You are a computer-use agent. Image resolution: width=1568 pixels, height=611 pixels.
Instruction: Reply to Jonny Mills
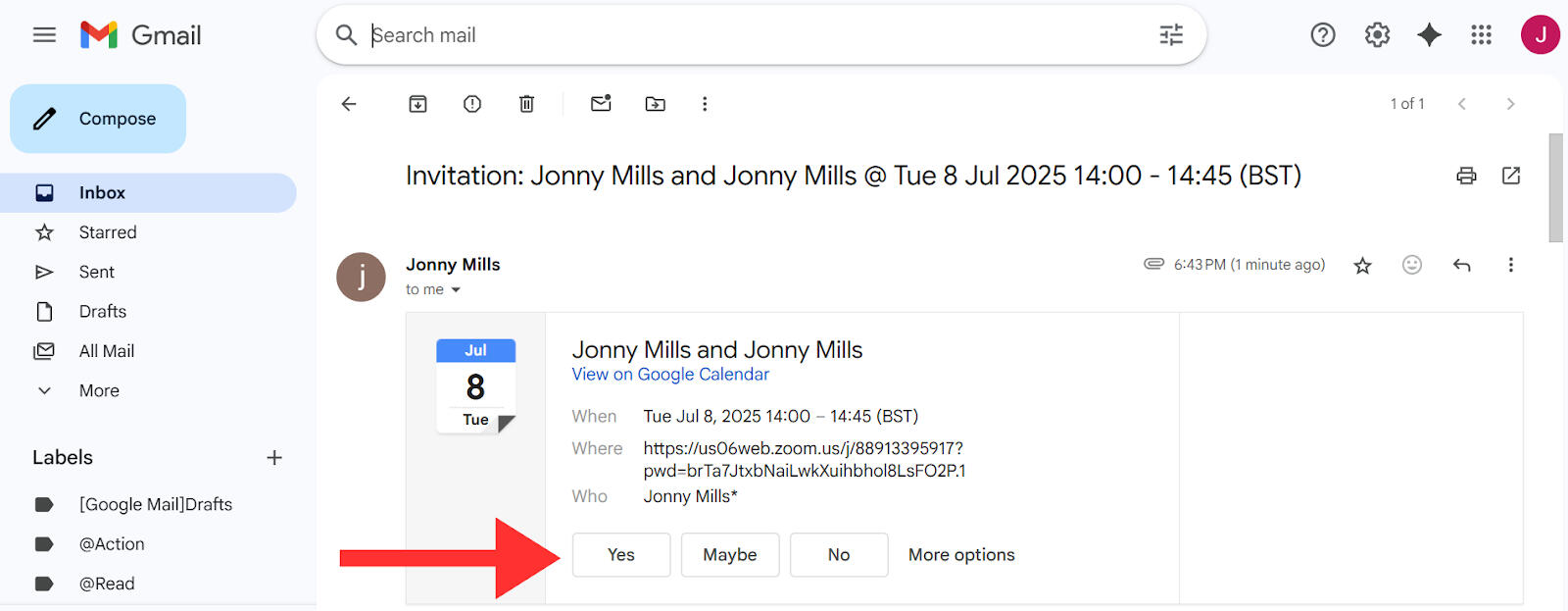(x=1461, y=265)
